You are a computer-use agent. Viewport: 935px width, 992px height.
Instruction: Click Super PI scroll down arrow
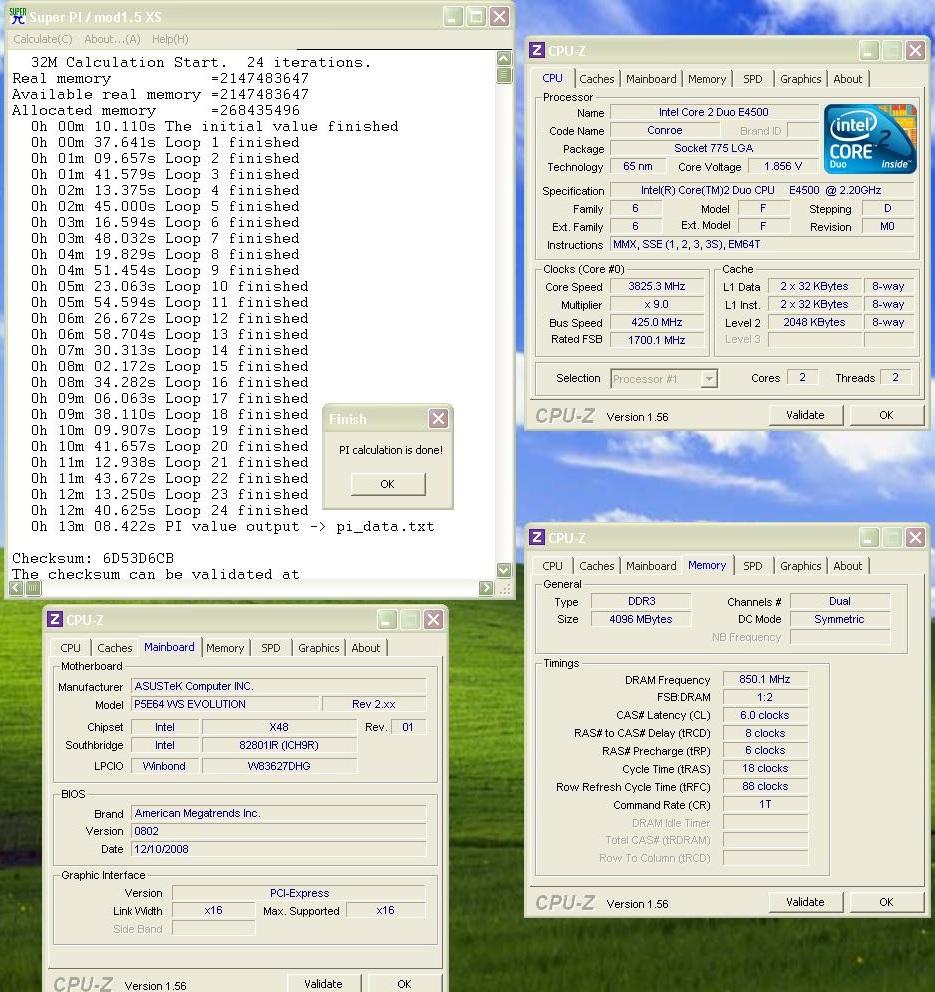(504, 570)
